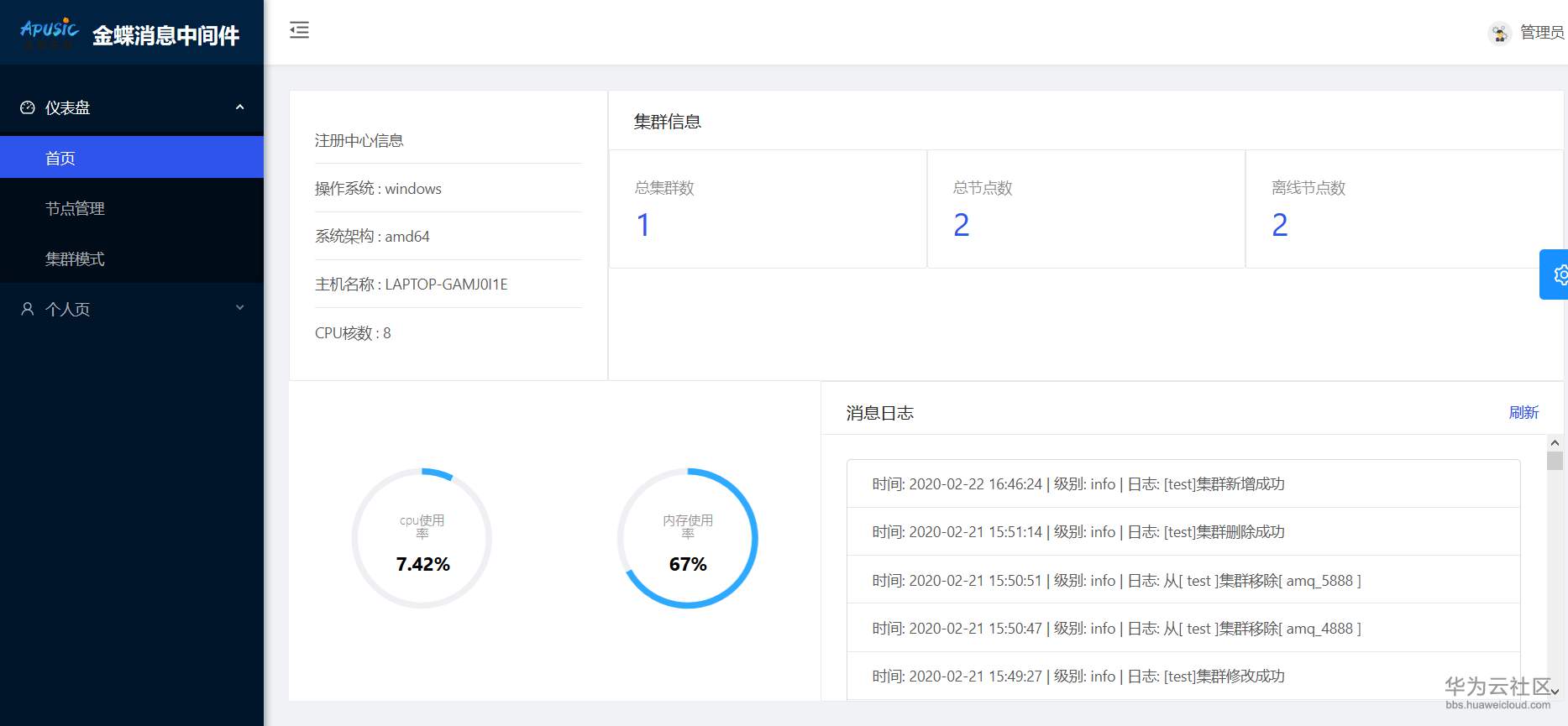The image size is (1568, 726).
Task: Click the log scrollbar up arrow
Action: tap(1555, 442)
